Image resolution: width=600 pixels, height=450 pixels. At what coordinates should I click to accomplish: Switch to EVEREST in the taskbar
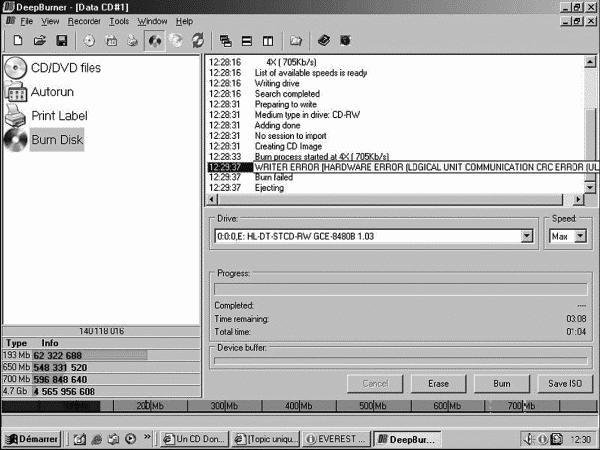[336, 439]
